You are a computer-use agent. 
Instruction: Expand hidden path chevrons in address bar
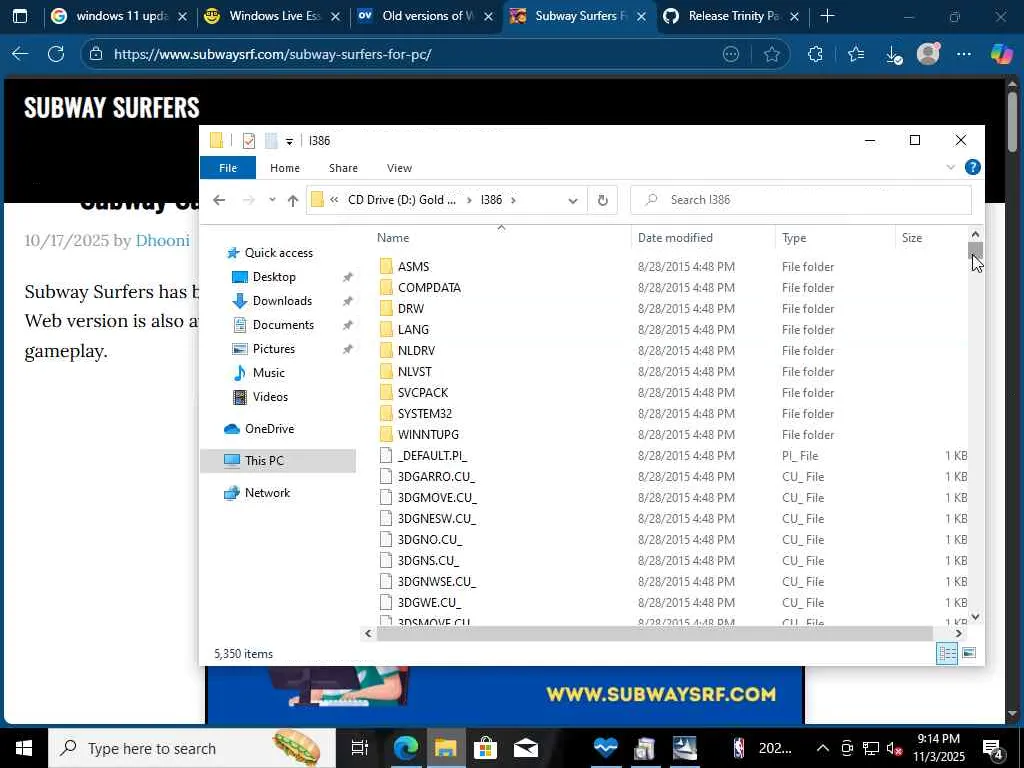tap(334, 200)
